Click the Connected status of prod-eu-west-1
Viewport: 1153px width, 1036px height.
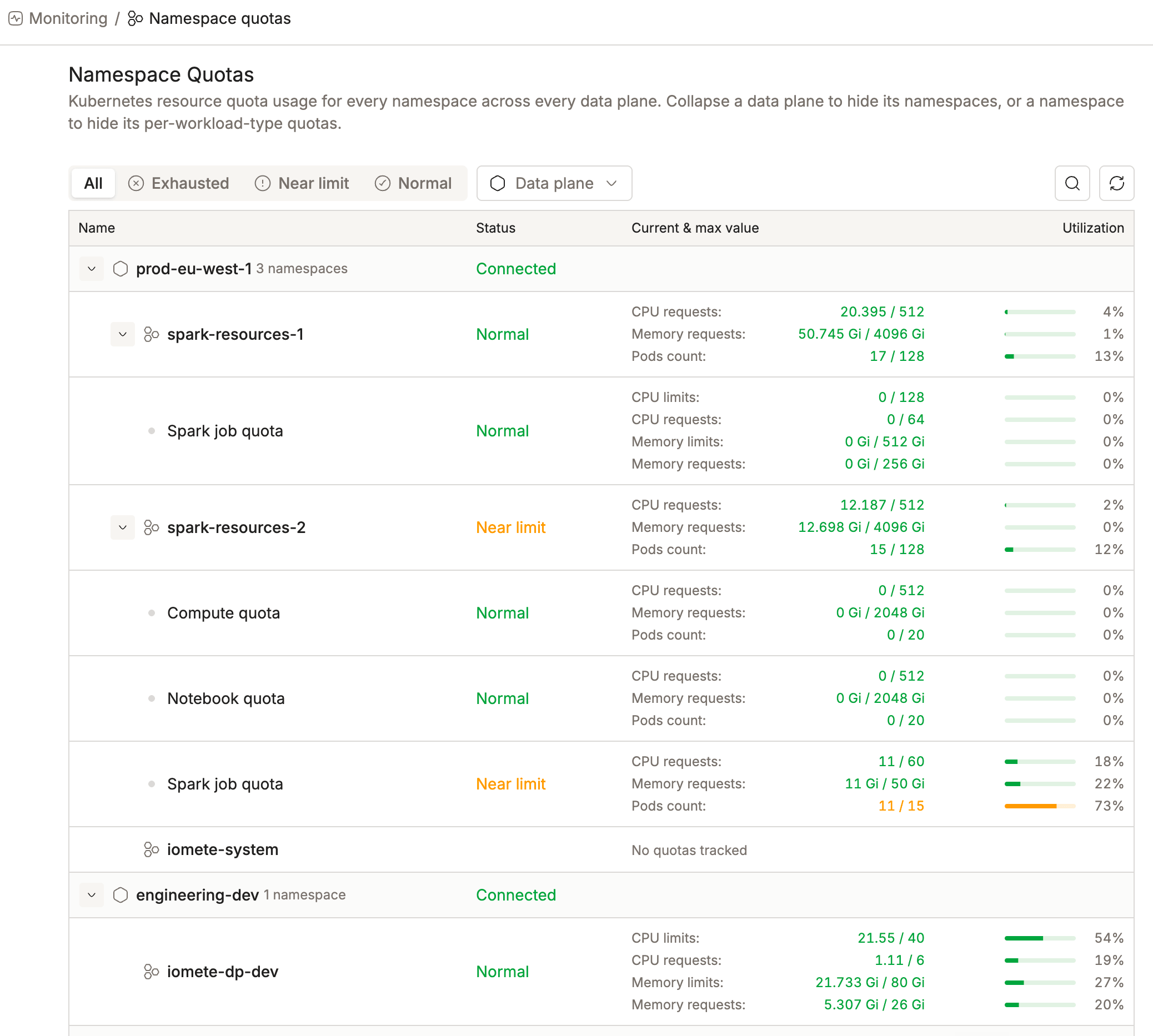tap(516, 269)
